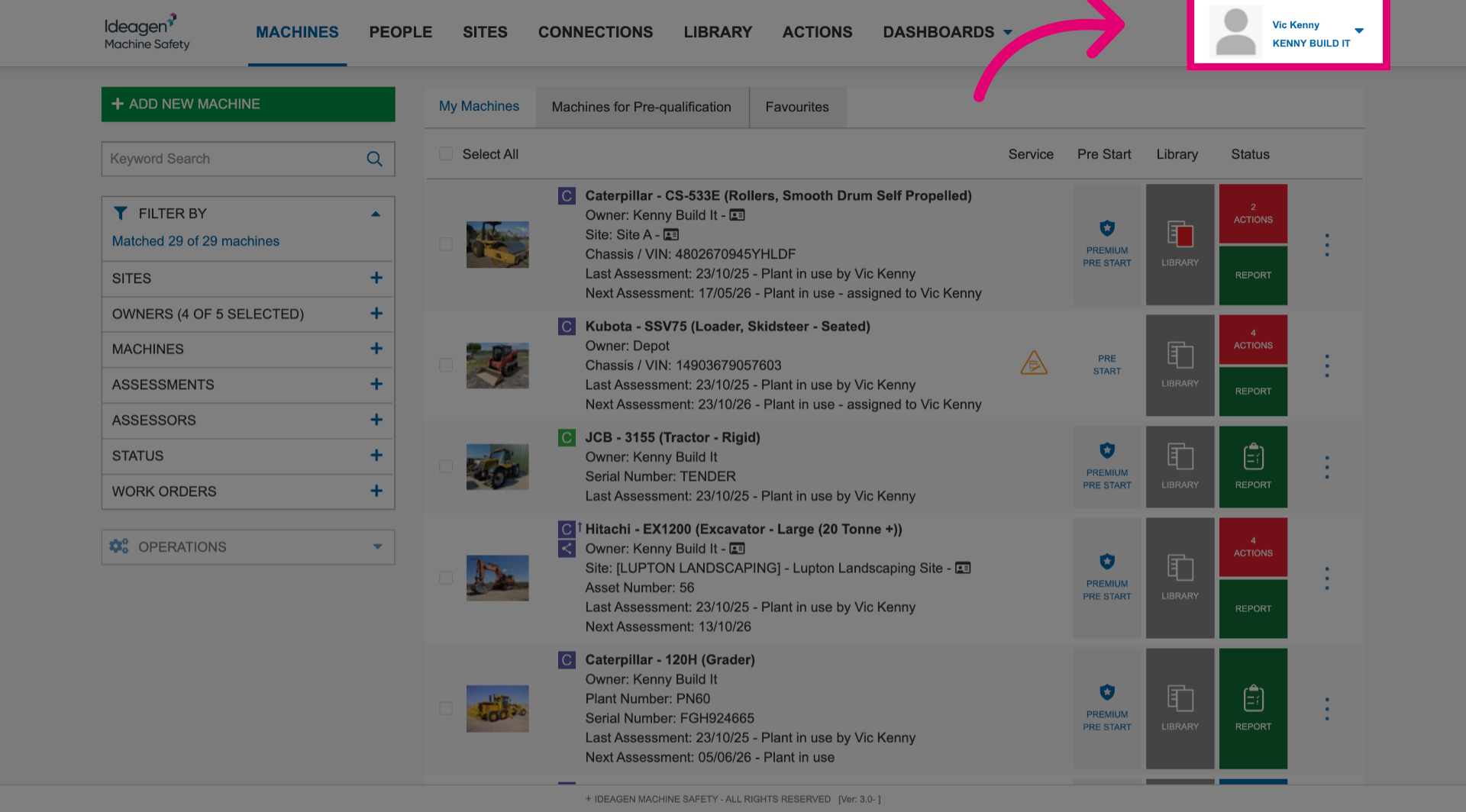Open Pre Start for Kubota SSV75
This screenshot has height=812, width=1466.
[x=1106, y=365]
